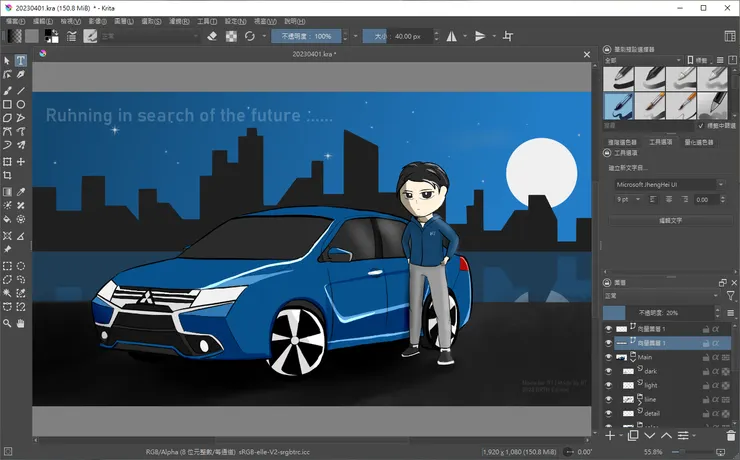This screenshot has width=740, height=460.
Task: Open the layer blending mode dropdown
Action: [658, 296]
